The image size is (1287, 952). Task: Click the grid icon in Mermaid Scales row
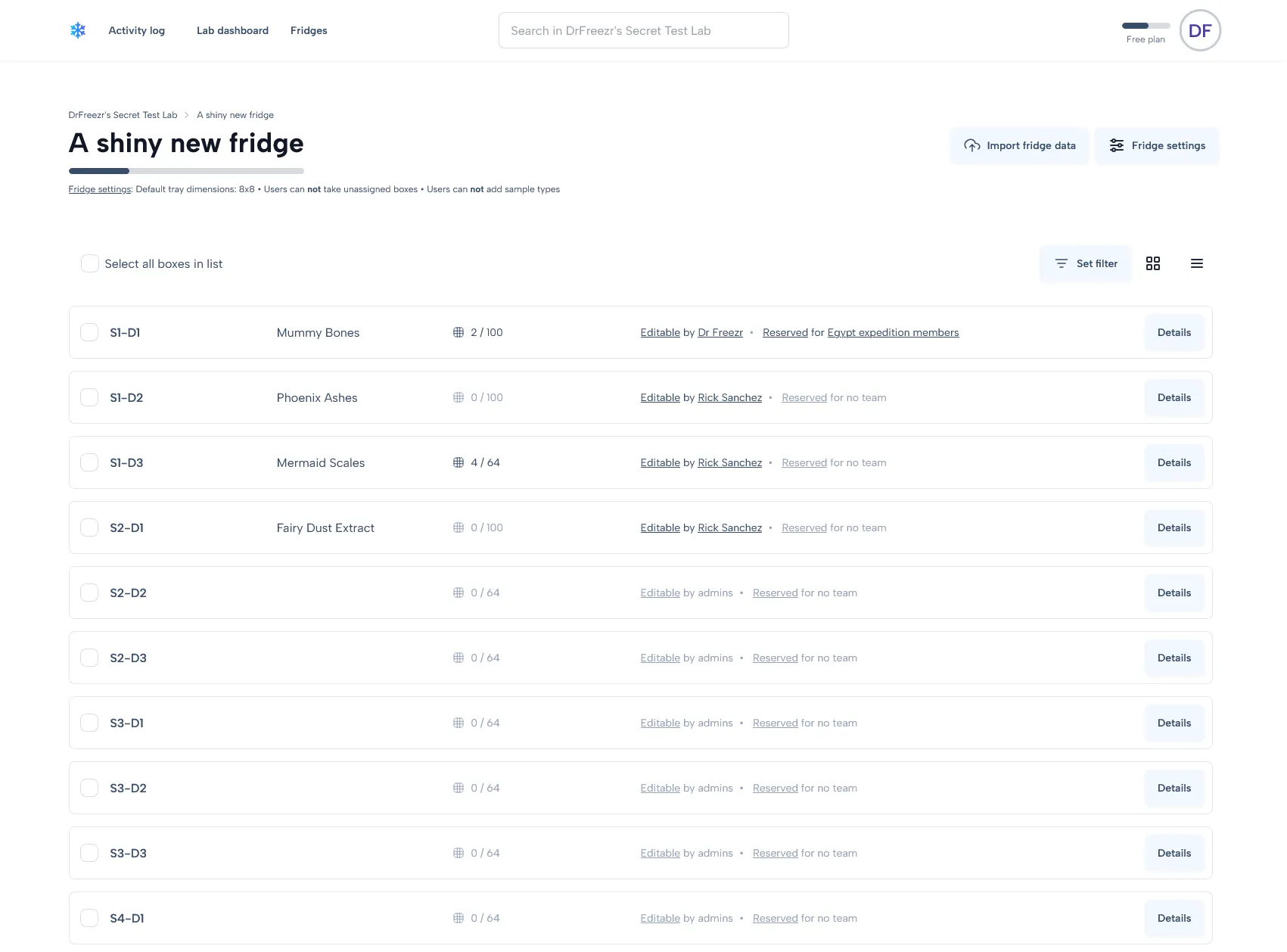[x=459, y=462]
